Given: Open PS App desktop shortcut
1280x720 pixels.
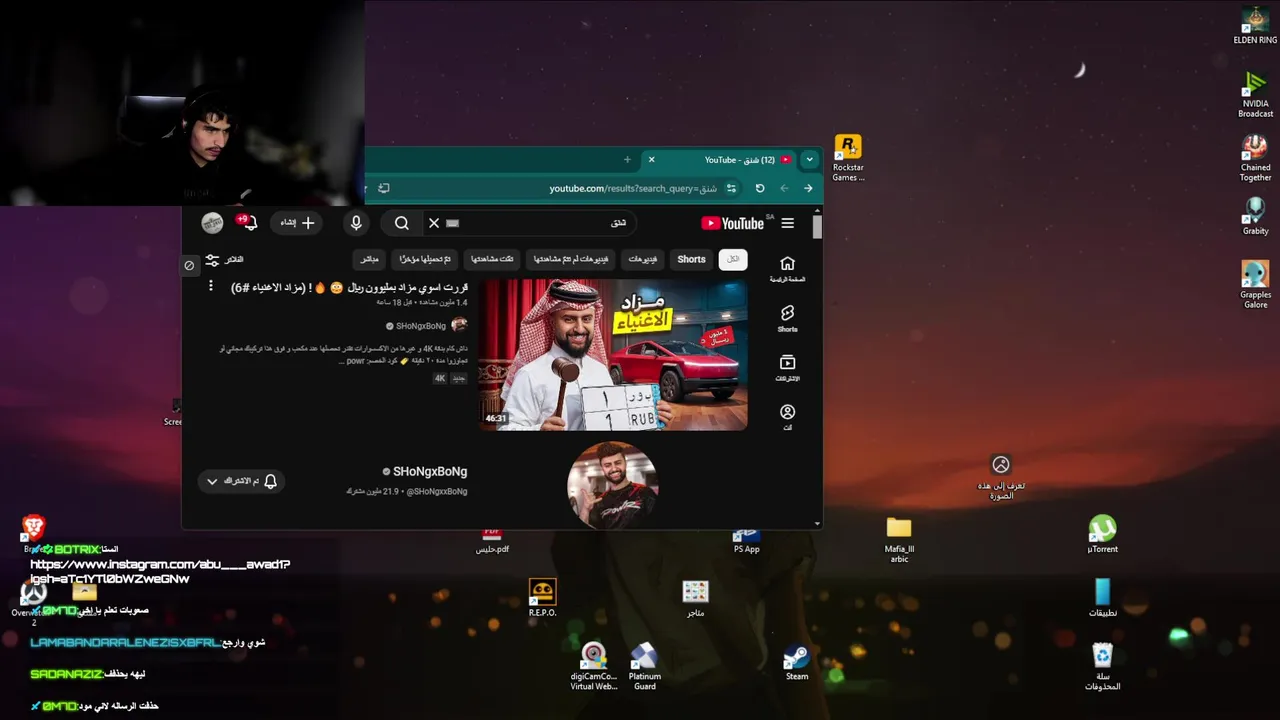Looking at the screenshot, I should pyautogui.click(x=746, y=540).
